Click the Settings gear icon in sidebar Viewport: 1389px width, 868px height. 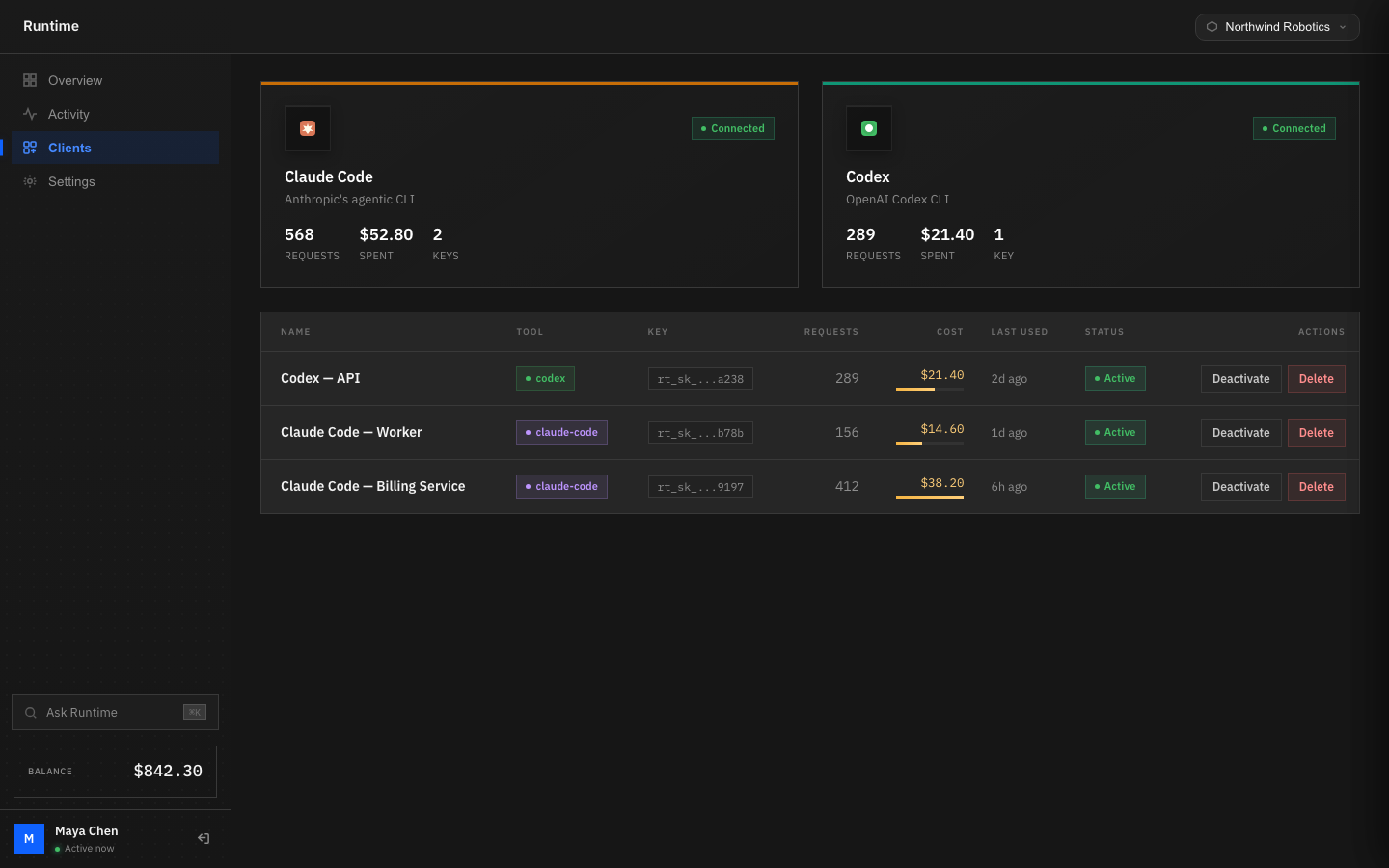30,181
